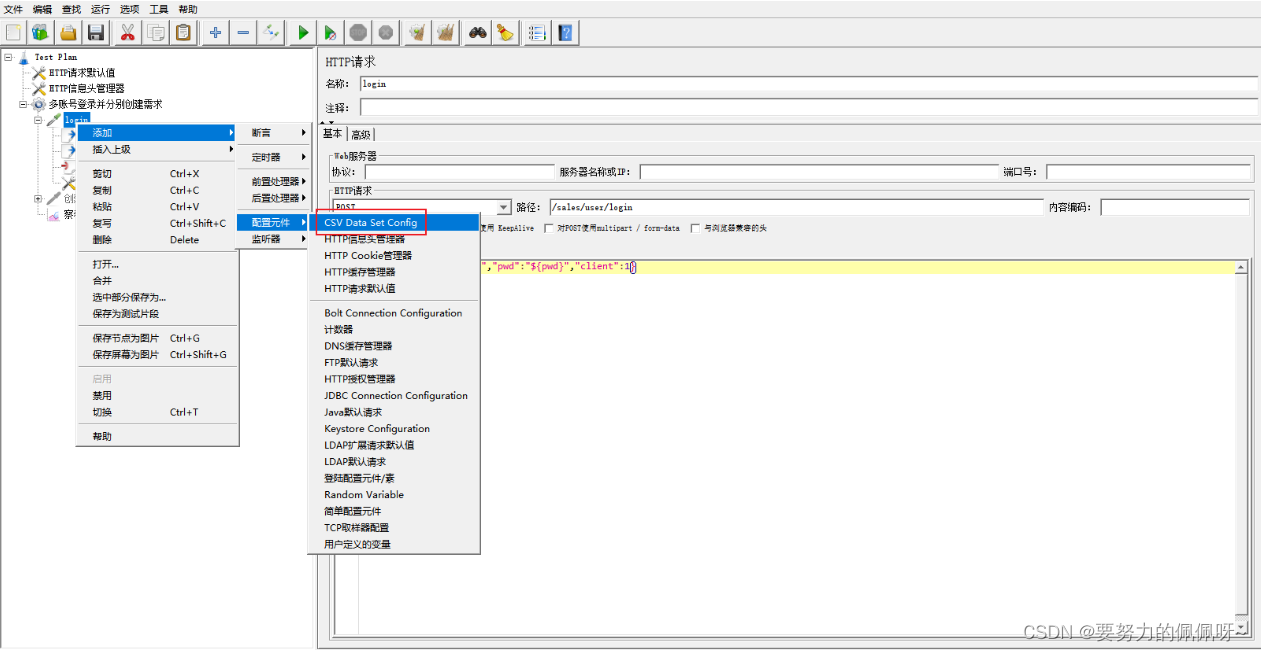Screen dimensions: 1261x651
Task: Toggle 对POST使用multipart / form-data checkbox
Action: click(x=549, y=228)
